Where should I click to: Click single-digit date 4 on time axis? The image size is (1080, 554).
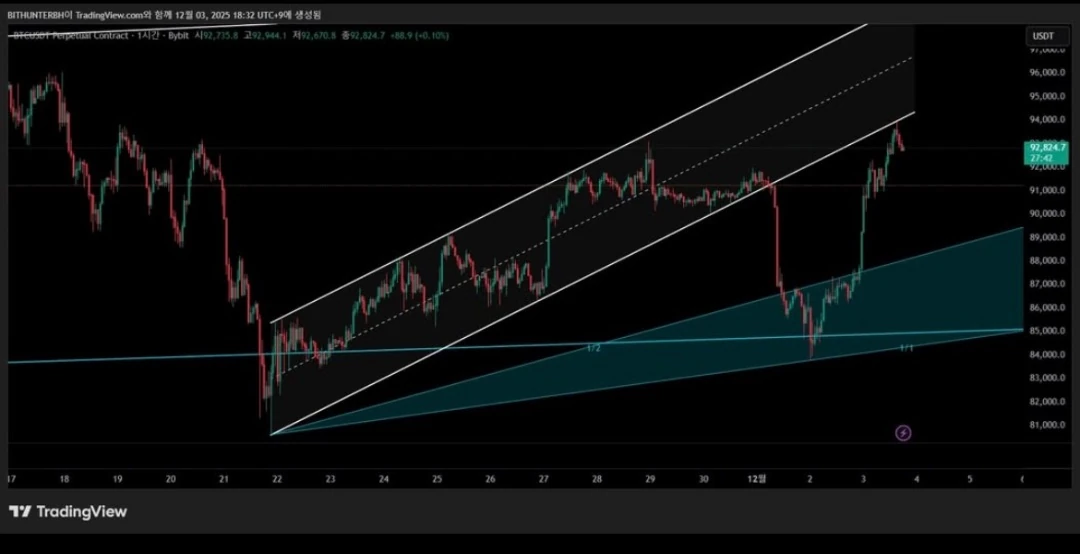916,479
